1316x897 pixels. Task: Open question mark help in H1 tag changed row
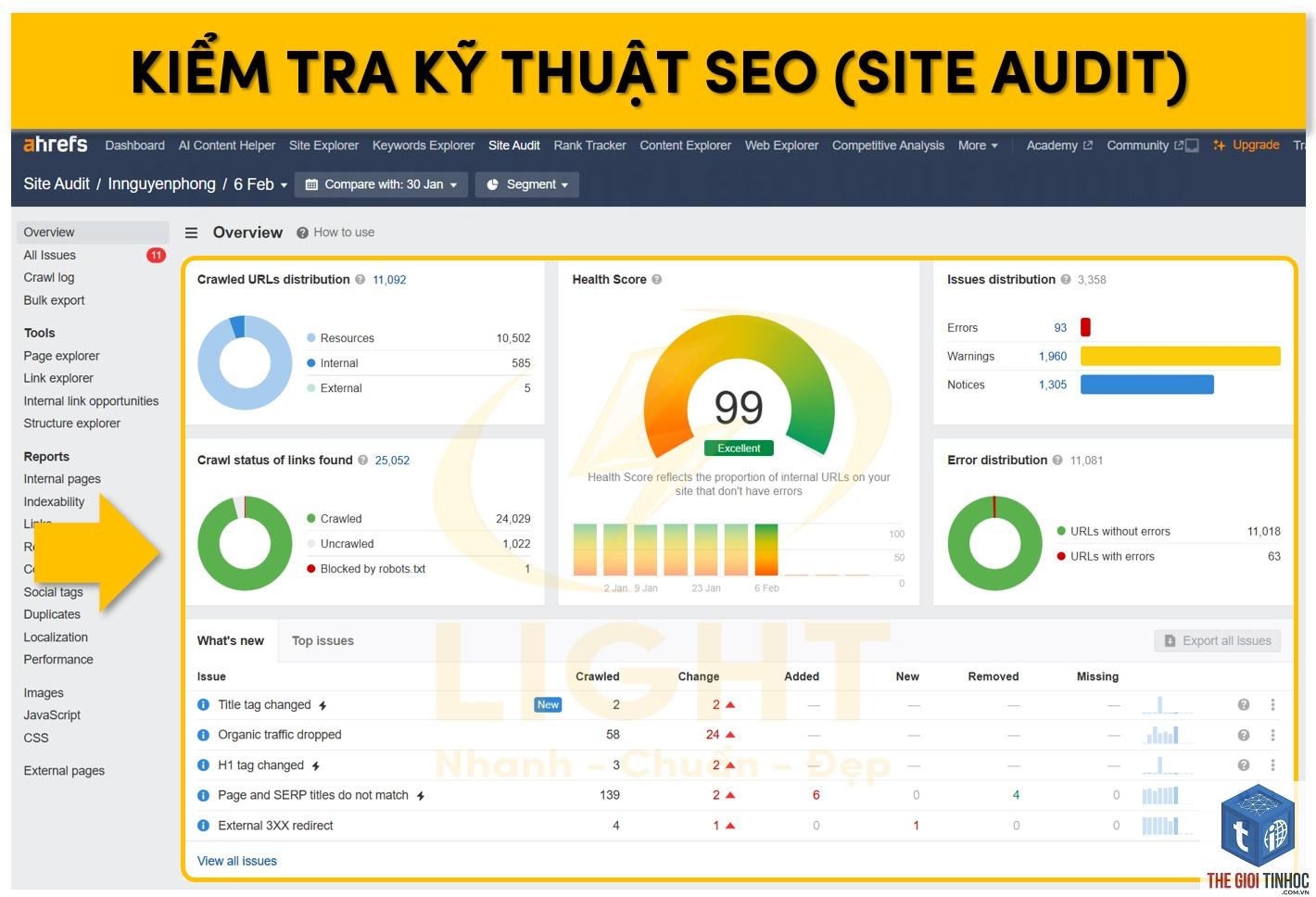coord(1244,765)
